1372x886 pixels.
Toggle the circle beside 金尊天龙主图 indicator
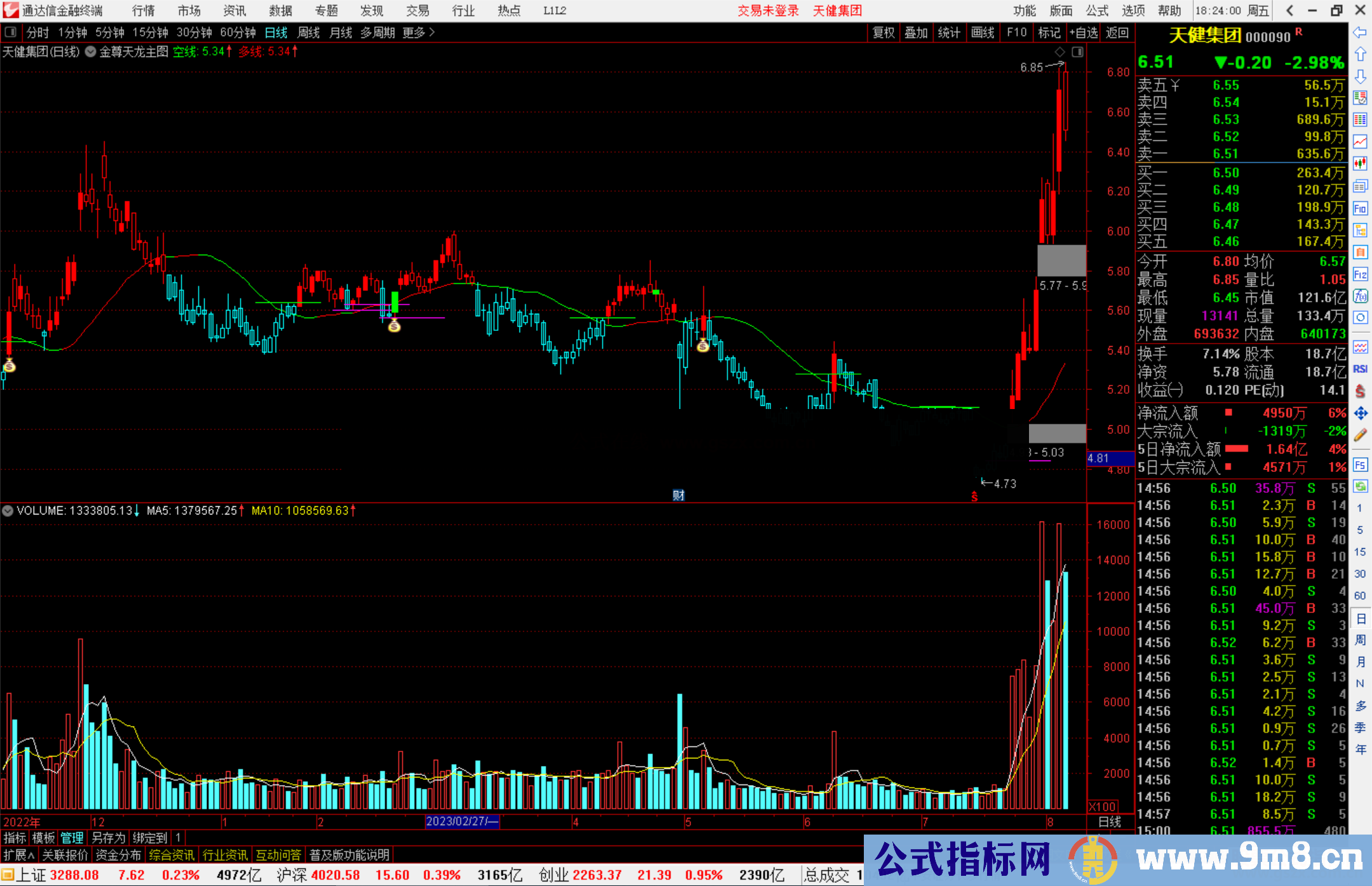pyautogui.click(x=91, y=52)
